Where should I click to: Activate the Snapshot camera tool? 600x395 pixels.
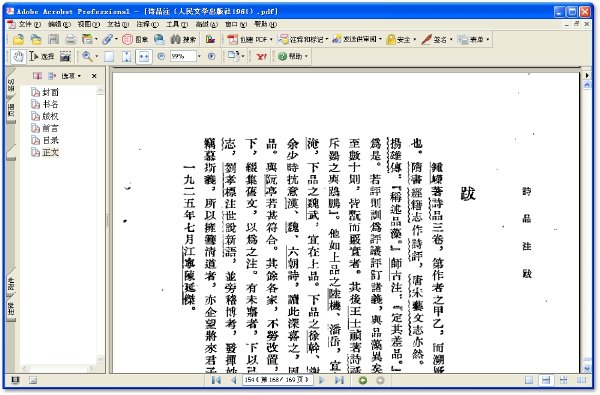click(65, 57)
